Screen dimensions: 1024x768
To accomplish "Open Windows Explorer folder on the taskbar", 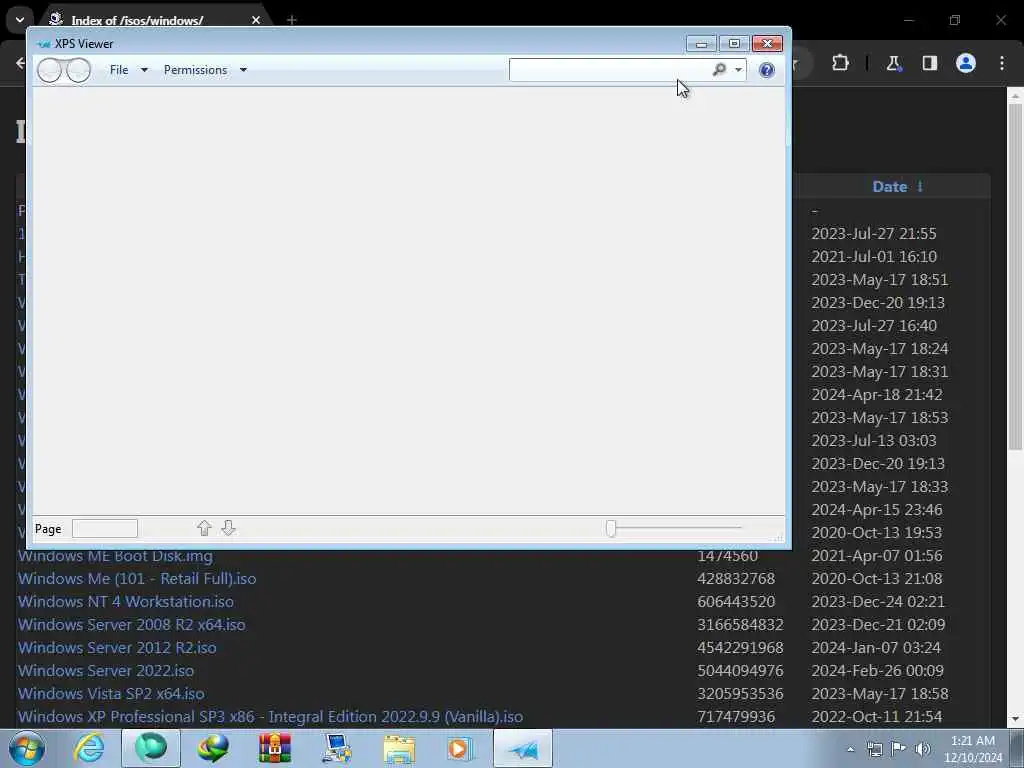I will [399, 748].
